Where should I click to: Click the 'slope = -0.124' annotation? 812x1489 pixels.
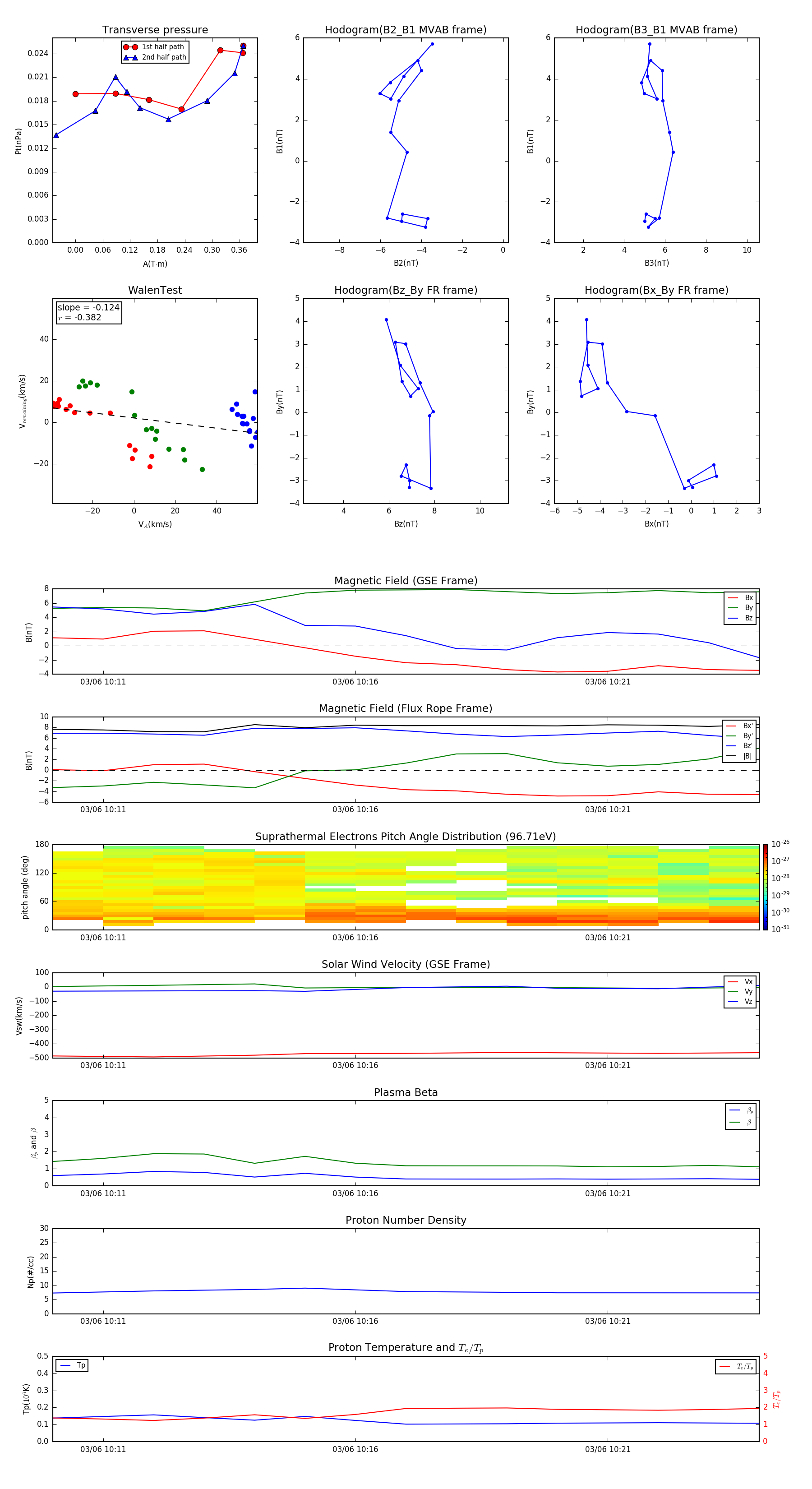click(88, 308)
